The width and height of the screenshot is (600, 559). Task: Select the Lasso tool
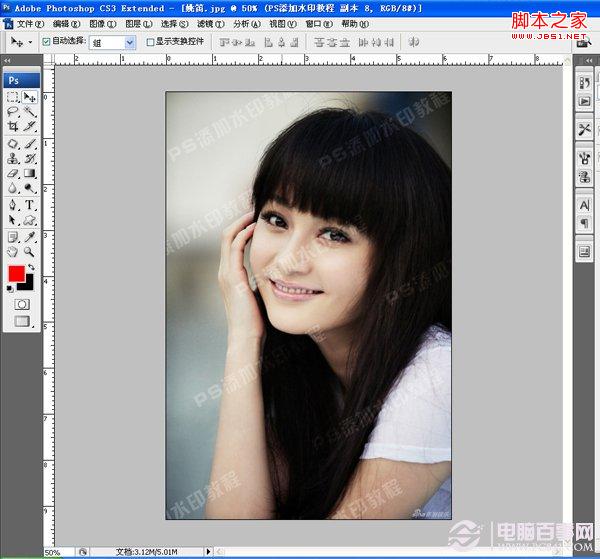[13, 112]
